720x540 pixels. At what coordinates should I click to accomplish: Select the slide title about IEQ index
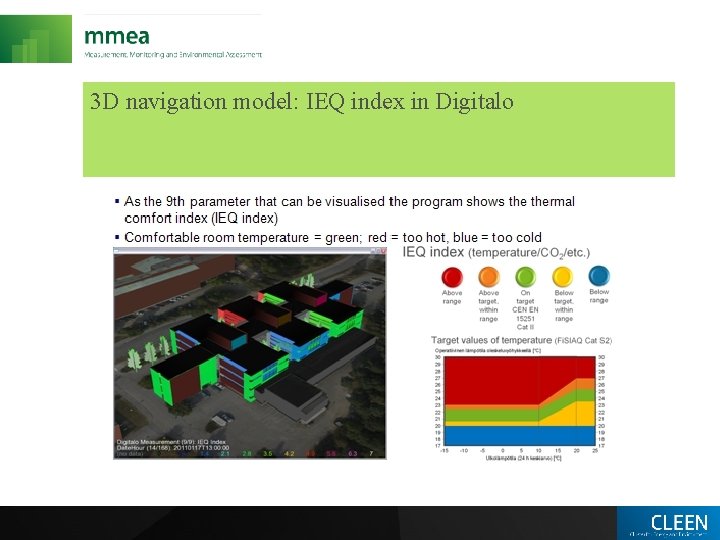pyautogui.click(x=302, y=101)
